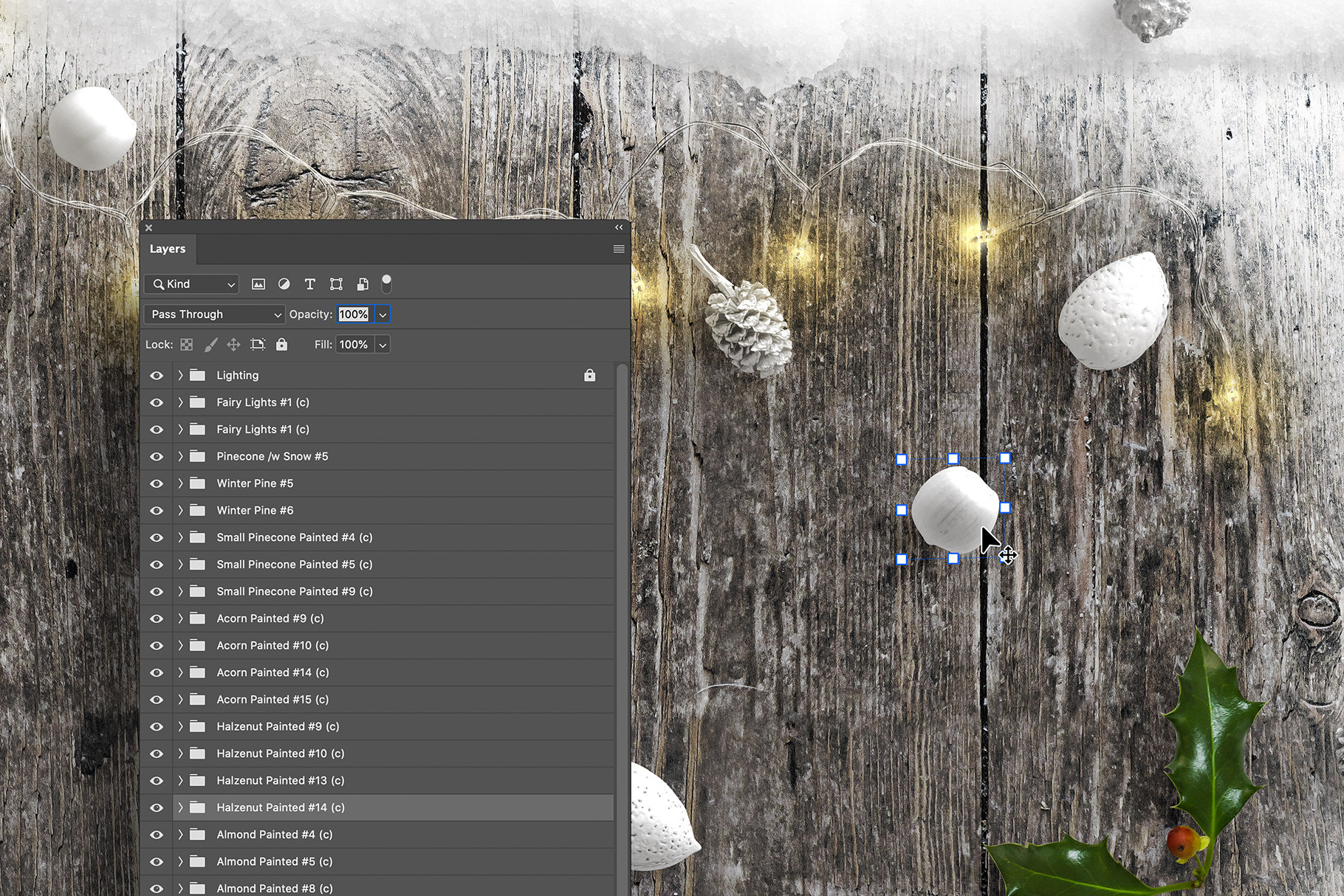Filter layers by type layer icon

[x=309, y=284]
